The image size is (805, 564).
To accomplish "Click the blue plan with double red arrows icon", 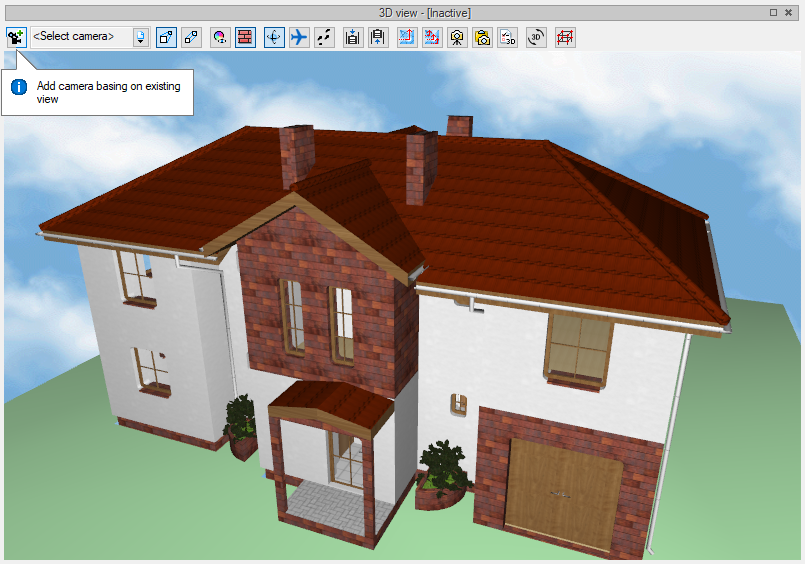I will [x=432, y=37].
